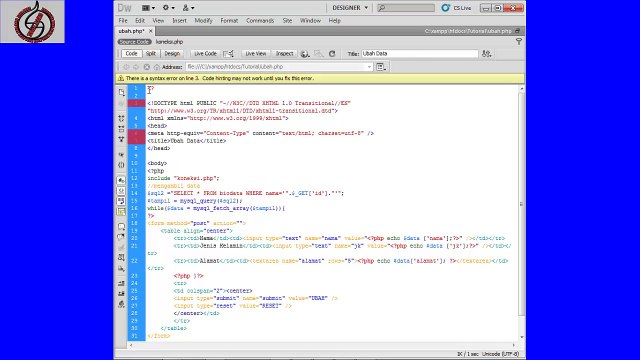This screenshot has width=640, height=360.
Task: Click the Select Parent Tag icon
Action: (121, 155)
